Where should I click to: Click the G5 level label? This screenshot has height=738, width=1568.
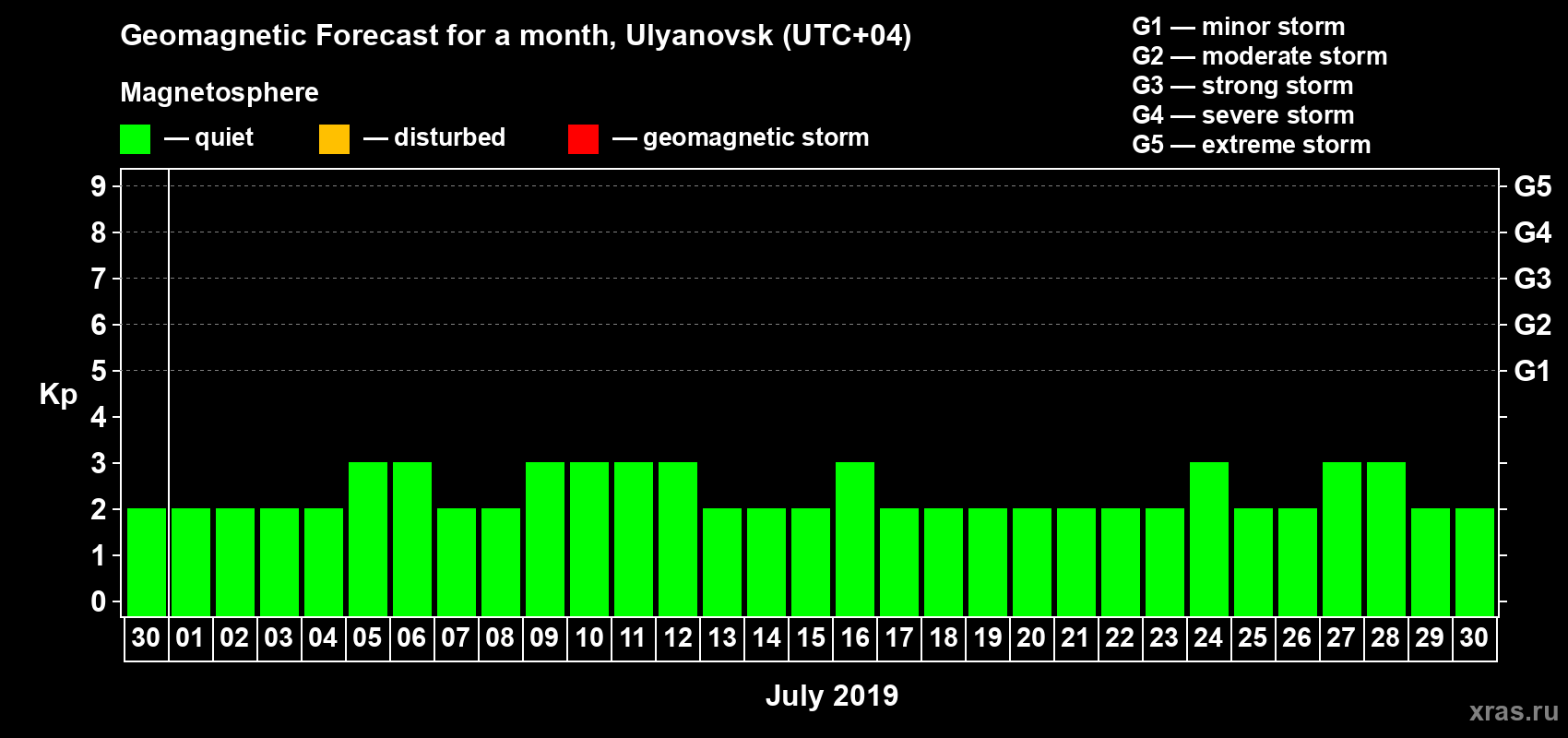(x=1533, y=186)
